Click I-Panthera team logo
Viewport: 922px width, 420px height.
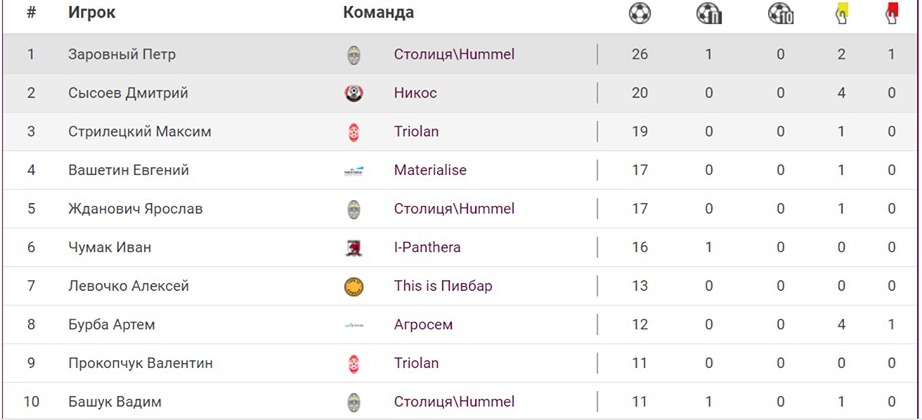(353, 248)
